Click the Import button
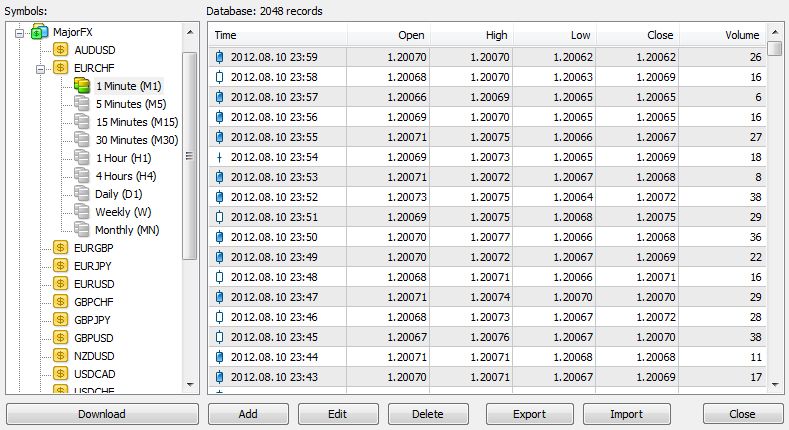This screenshot has width=789, height=430. 628,414
